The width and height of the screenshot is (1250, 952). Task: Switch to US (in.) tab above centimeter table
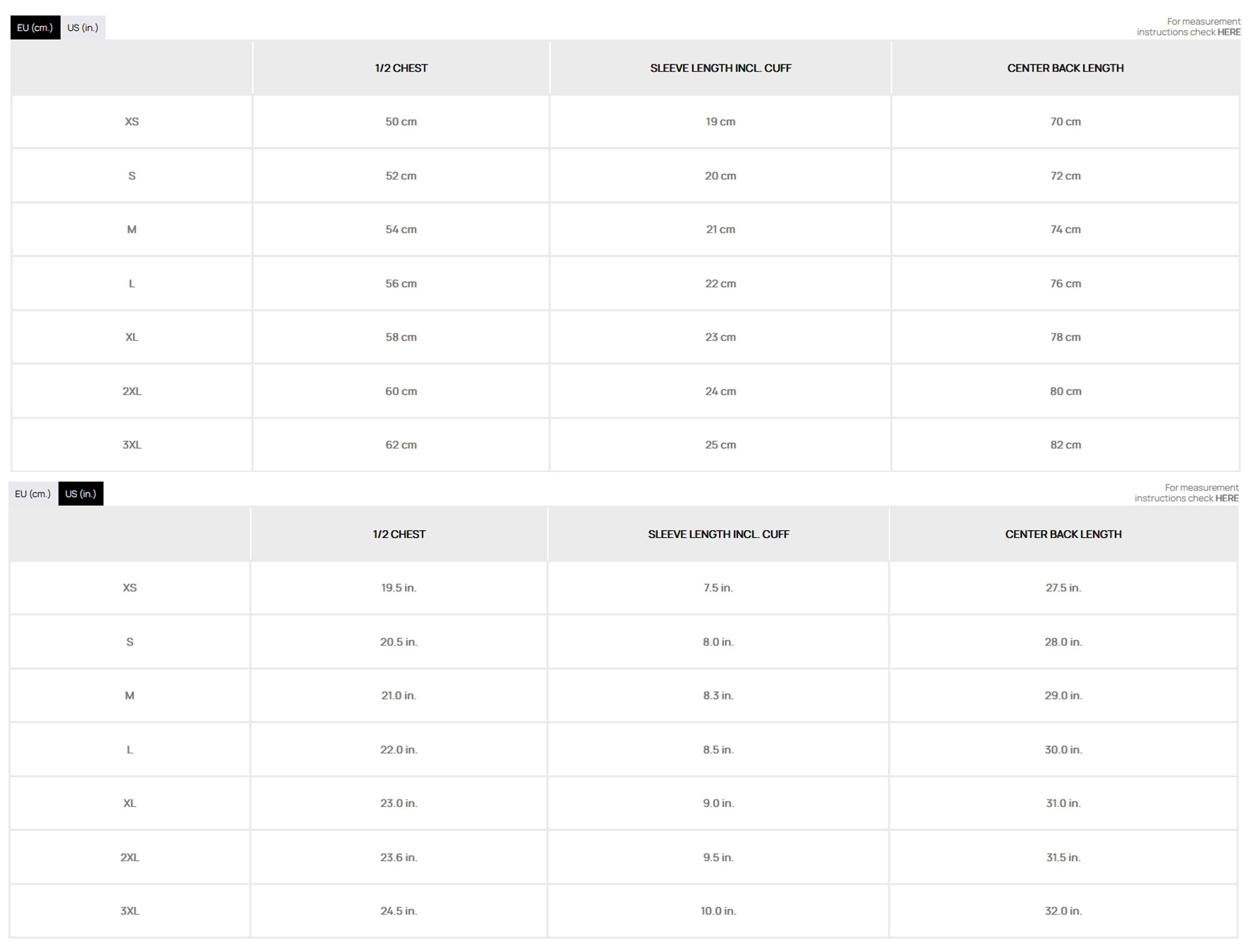(x=82, y=28)
